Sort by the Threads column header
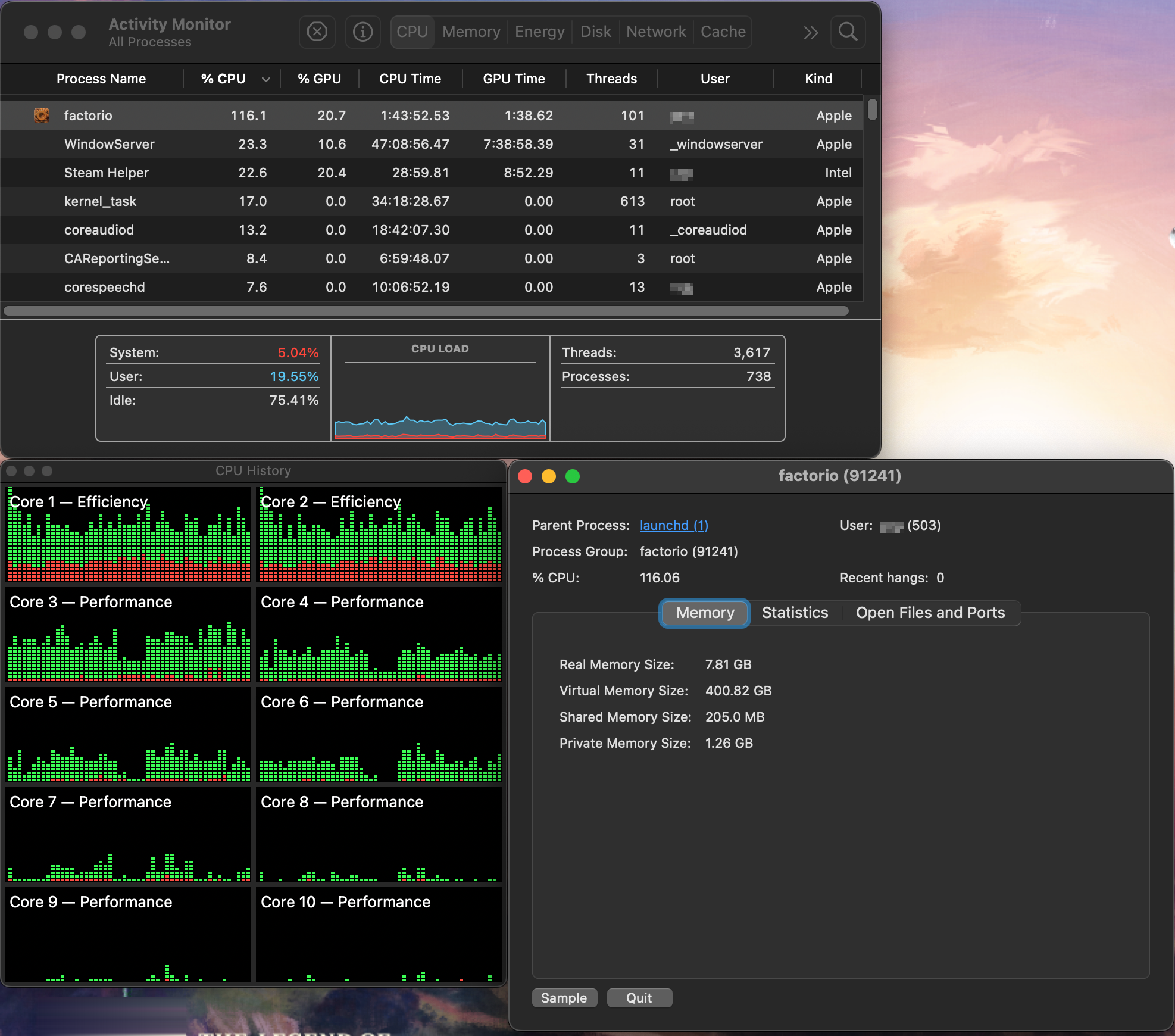Screen dimensions: 1175x1036 [611, 79]
